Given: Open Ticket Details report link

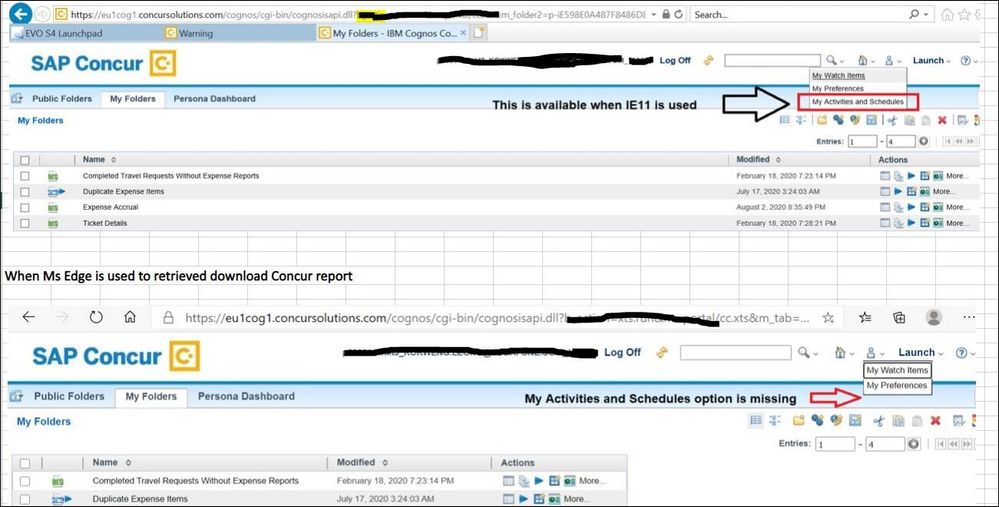Looking at the screenshot, I should (x=104, y=224).
